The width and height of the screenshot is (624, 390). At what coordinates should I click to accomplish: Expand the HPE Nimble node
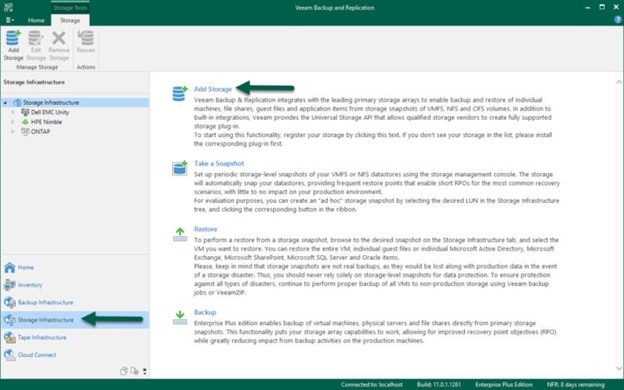coord(13,122)
